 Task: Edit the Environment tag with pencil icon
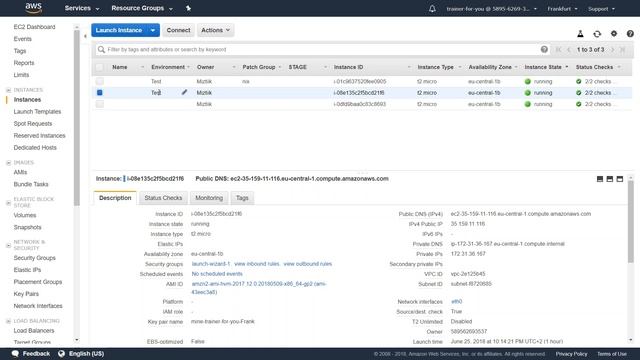tap(184, 92)
